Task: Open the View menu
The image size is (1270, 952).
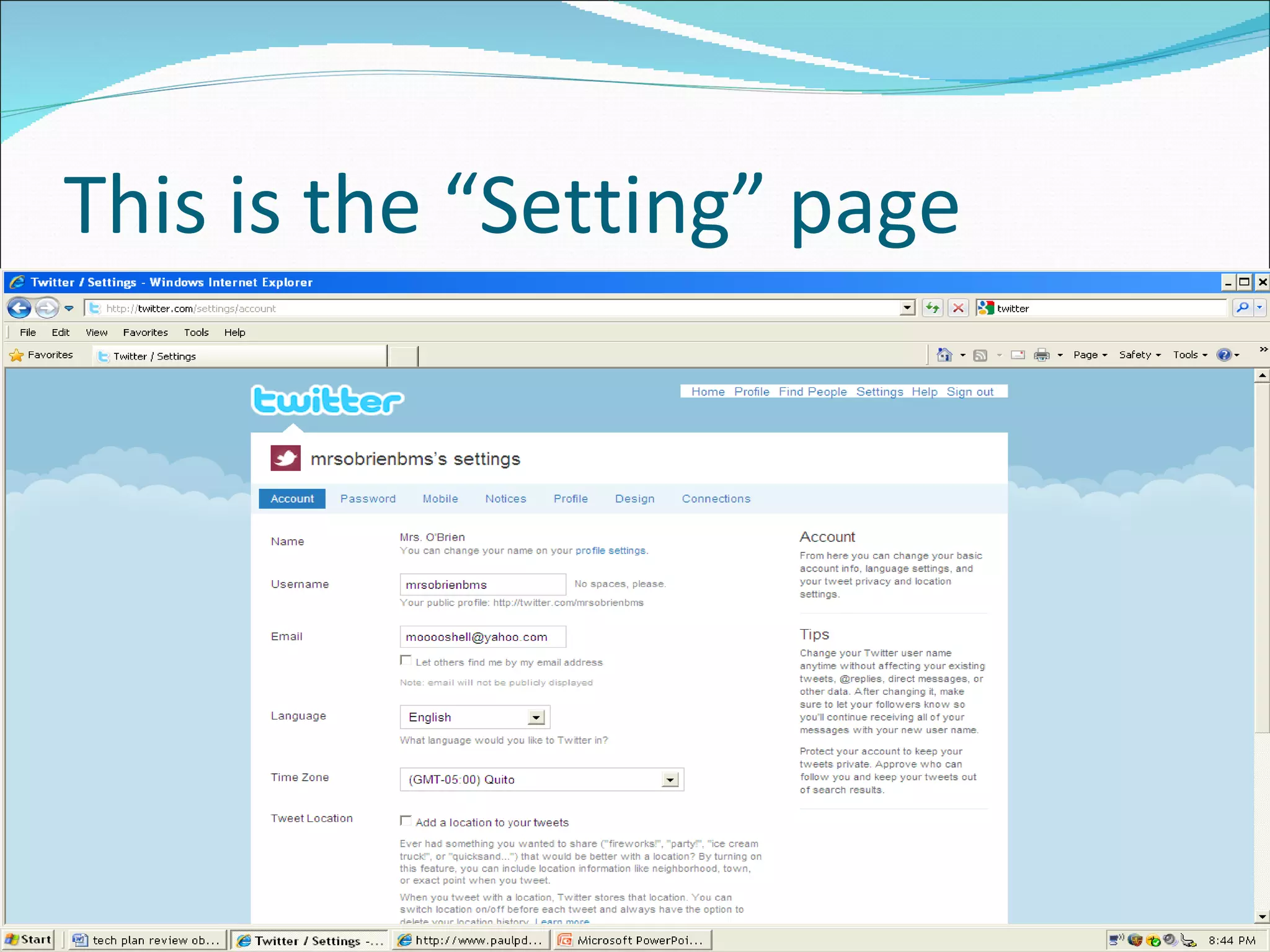Action: pyautogui.click(x=96, y=332)
